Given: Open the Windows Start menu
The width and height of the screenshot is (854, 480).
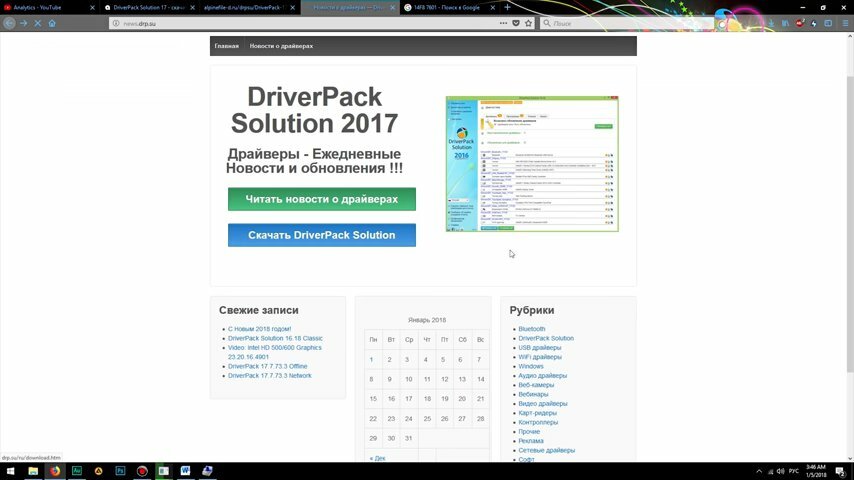Looking at the screenshot, I should click(x=10, y=471).
